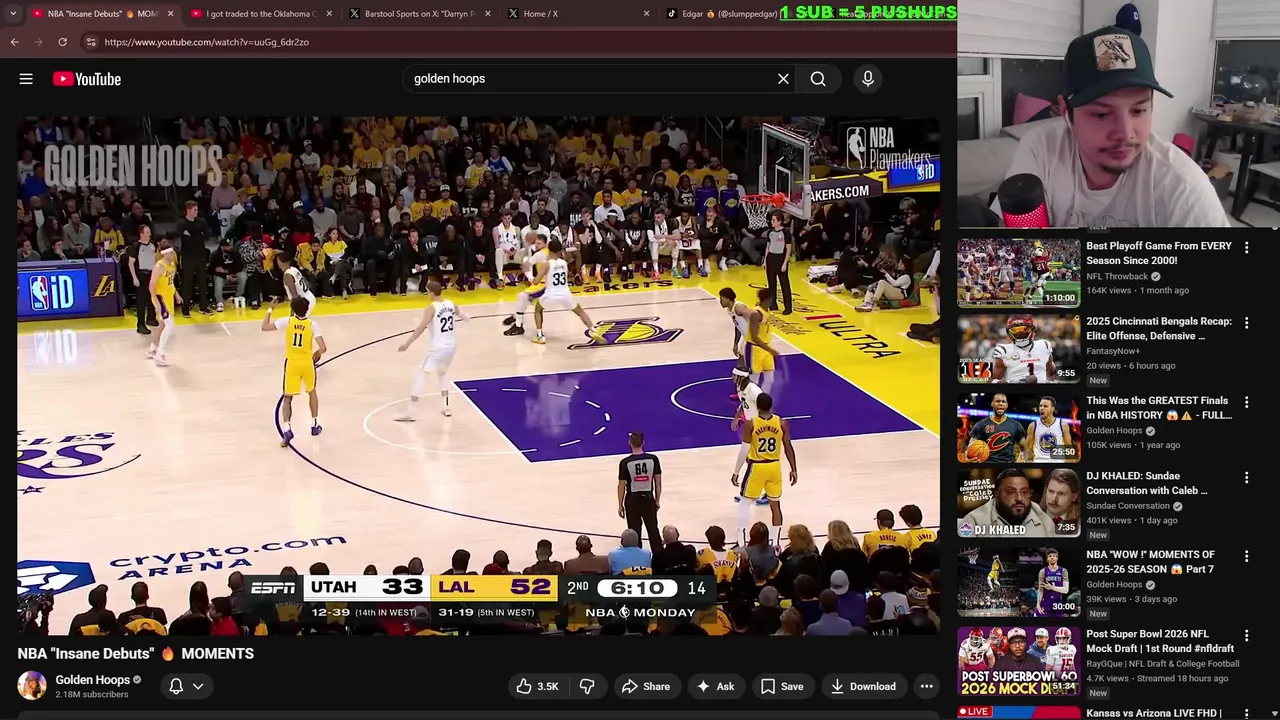The image size is (1280, 720).
Task: Go to the YouTube home logo
Action: point(87,79)
